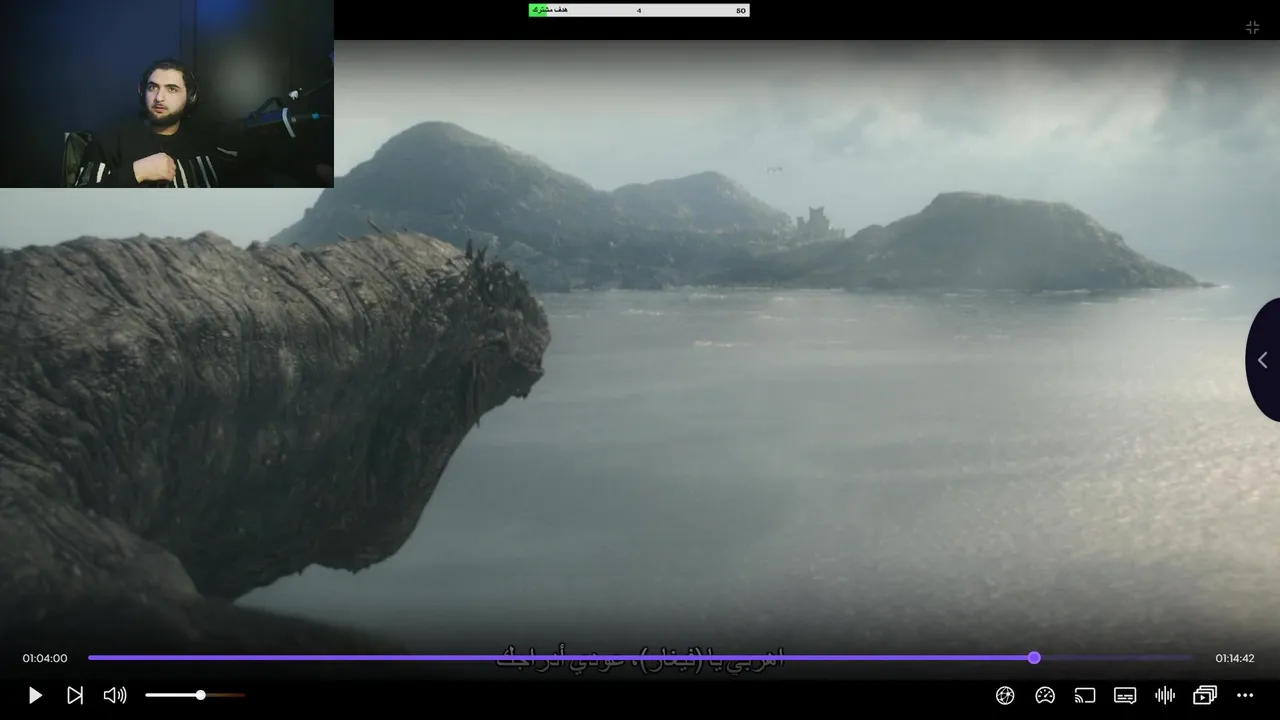Expand the side panel chevron arrow
Viewport: 1280px width, 720px height.
(1263, 360)
